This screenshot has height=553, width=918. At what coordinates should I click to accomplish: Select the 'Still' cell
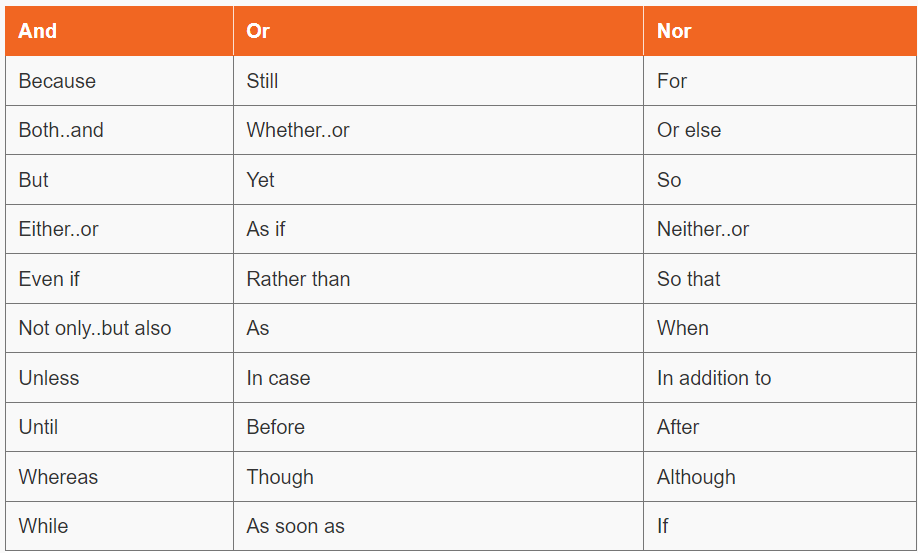pyautogui.click(x=439, y=81)
